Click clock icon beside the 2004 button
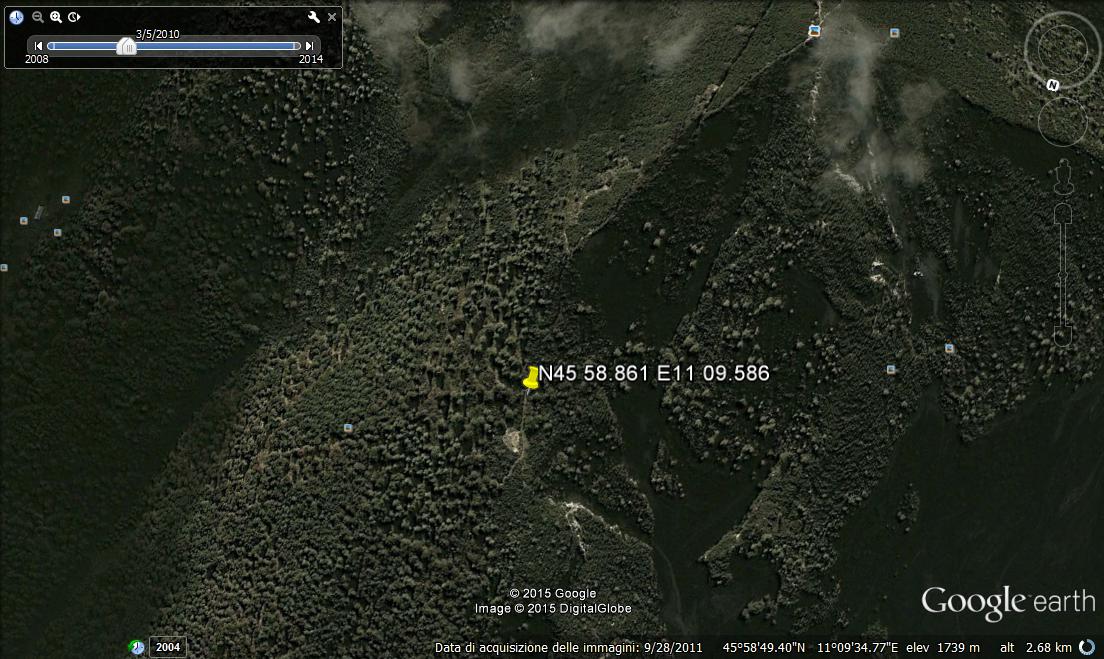 pyautogui.click(x=137, y=647)
